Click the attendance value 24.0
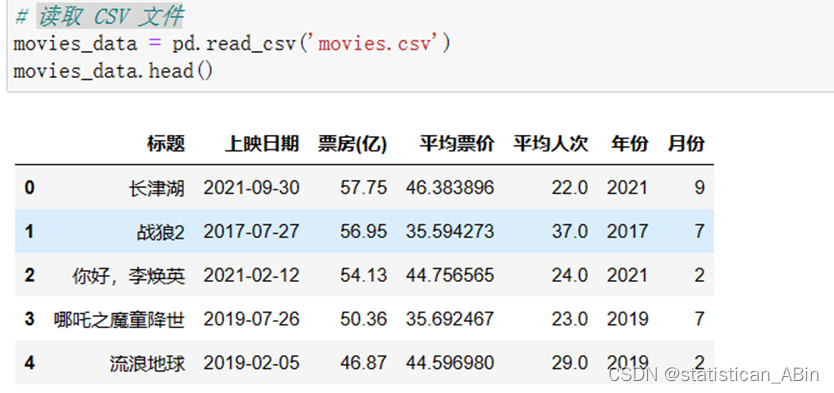The height and width of the screenshot is (393, 834). (x=570, y=275)
